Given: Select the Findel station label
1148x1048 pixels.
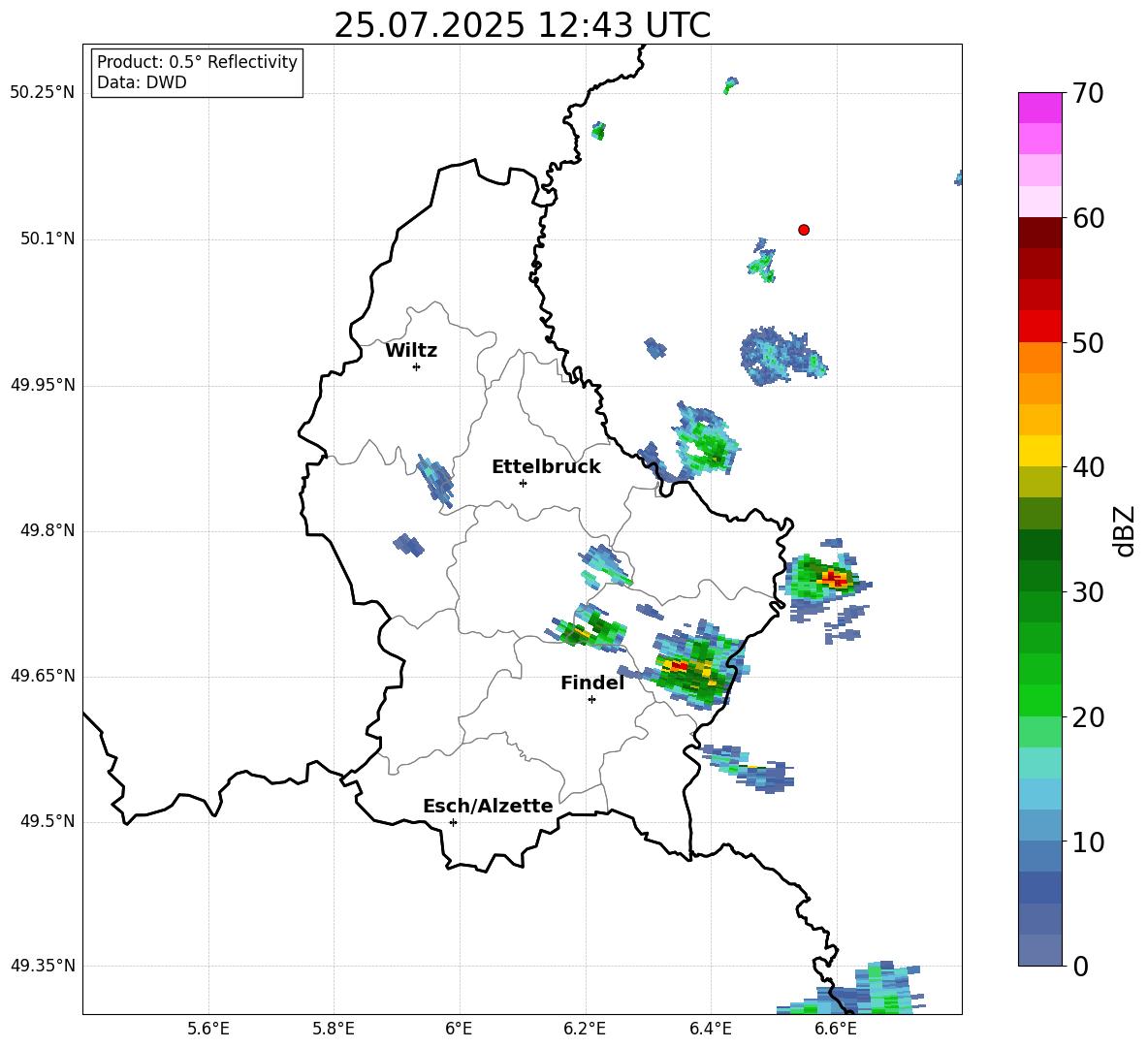Looking at the screenshot, I should tap(592, 683).
